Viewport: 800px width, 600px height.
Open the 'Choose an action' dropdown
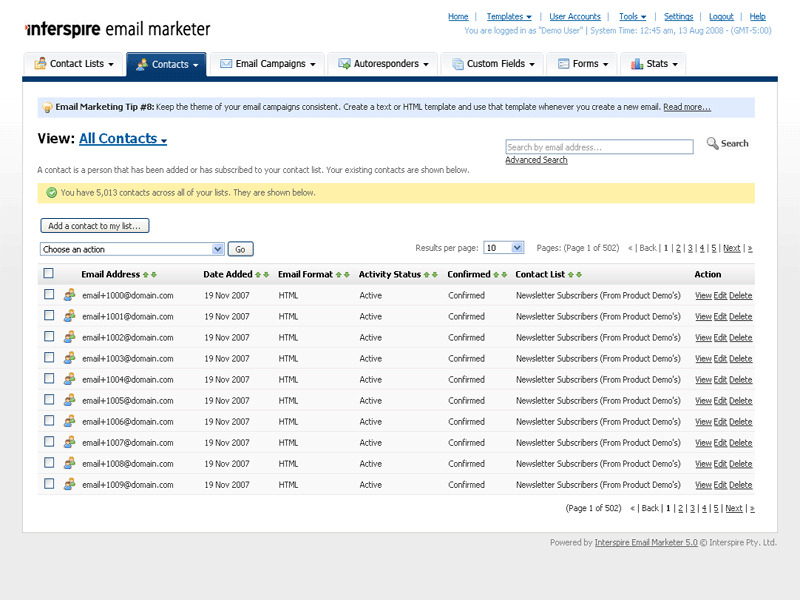click(132, 249)
